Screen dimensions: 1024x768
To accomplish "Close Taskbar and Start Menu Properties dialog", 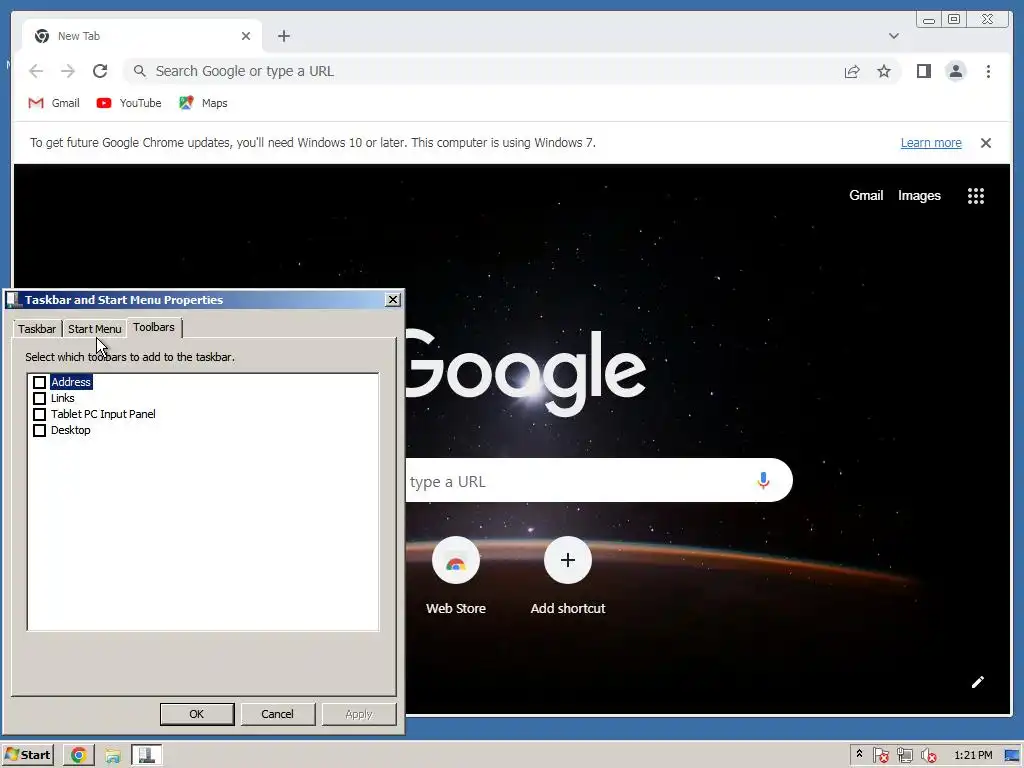I will (x=392, y=299).
